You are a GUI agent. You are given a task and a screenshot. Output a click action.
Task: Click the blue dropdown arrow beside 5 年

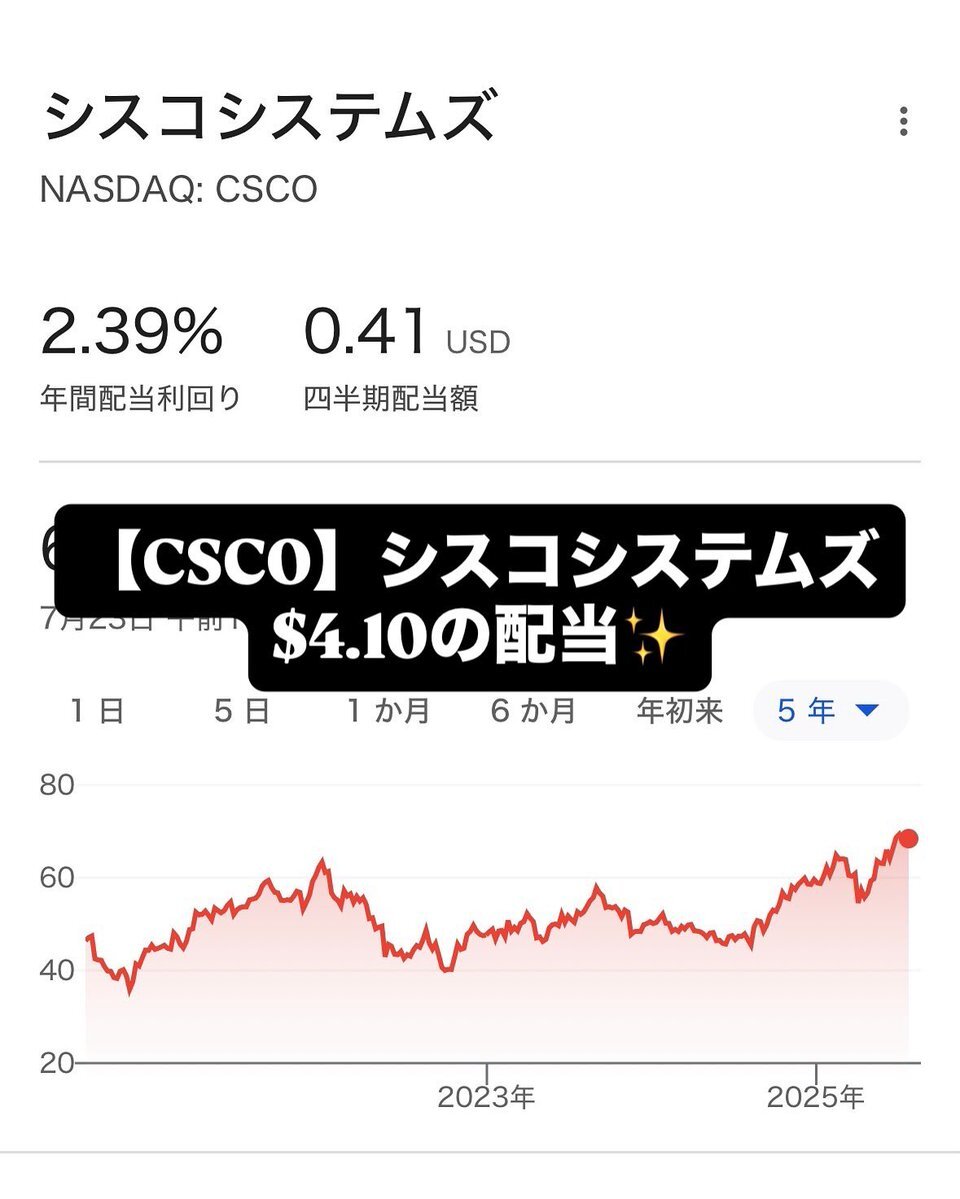click(x=867, y=711)
